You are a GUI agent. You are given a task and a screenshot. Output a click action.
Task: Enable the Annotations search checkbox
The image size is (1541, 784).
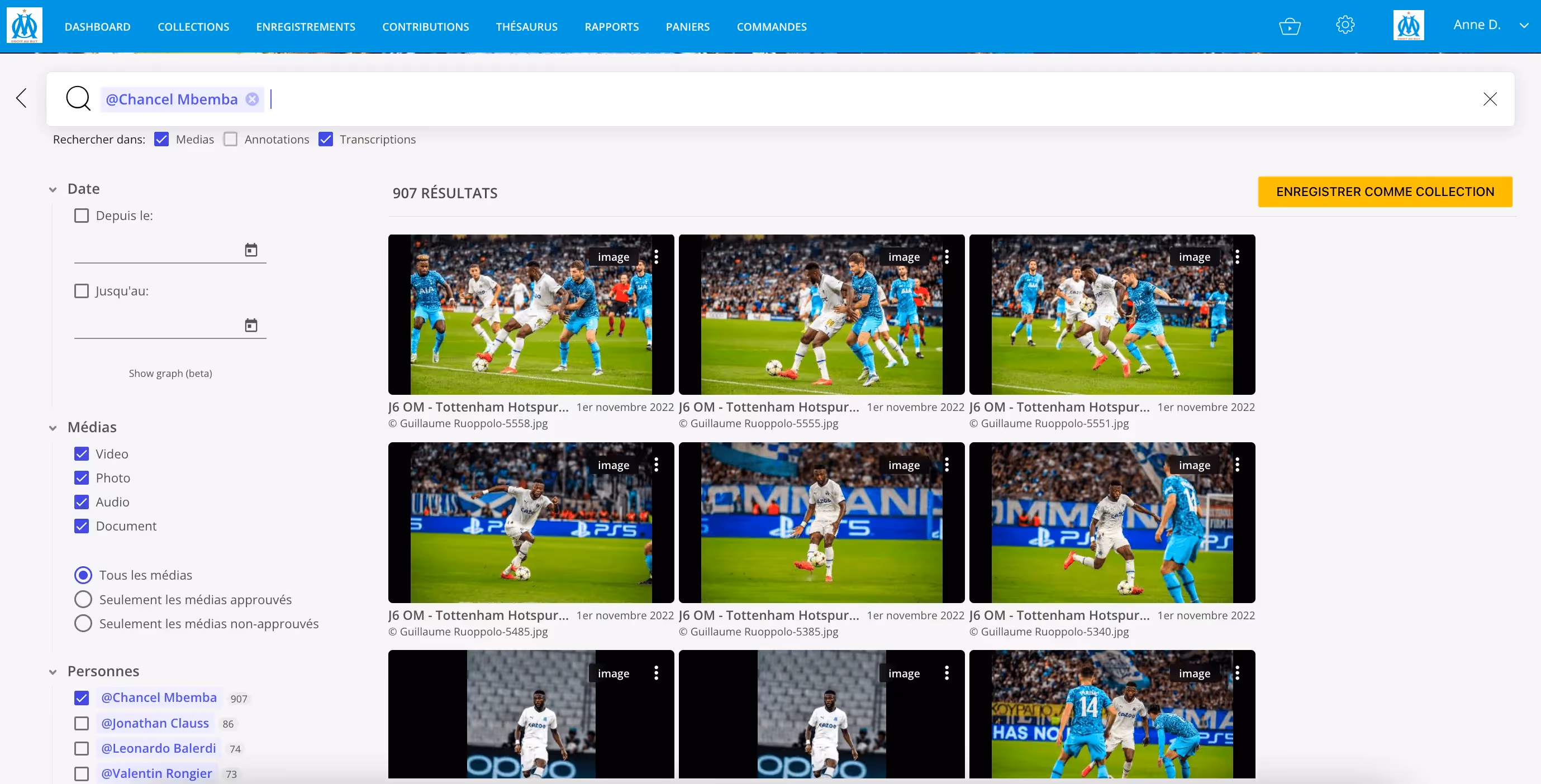(231, 140)
